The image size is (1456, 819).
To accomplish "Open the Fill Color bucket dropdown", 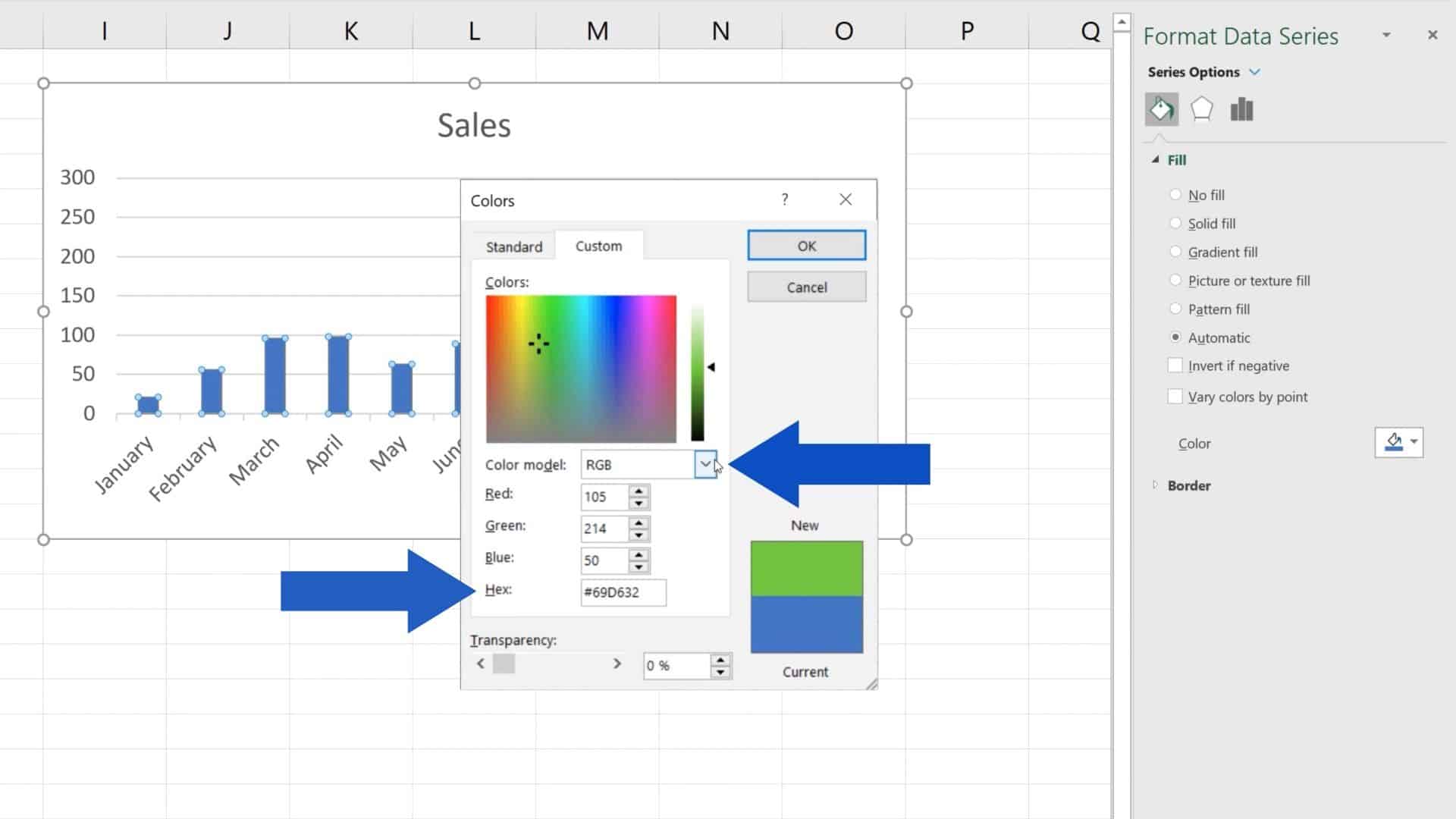I will (x=1410, y=443).
